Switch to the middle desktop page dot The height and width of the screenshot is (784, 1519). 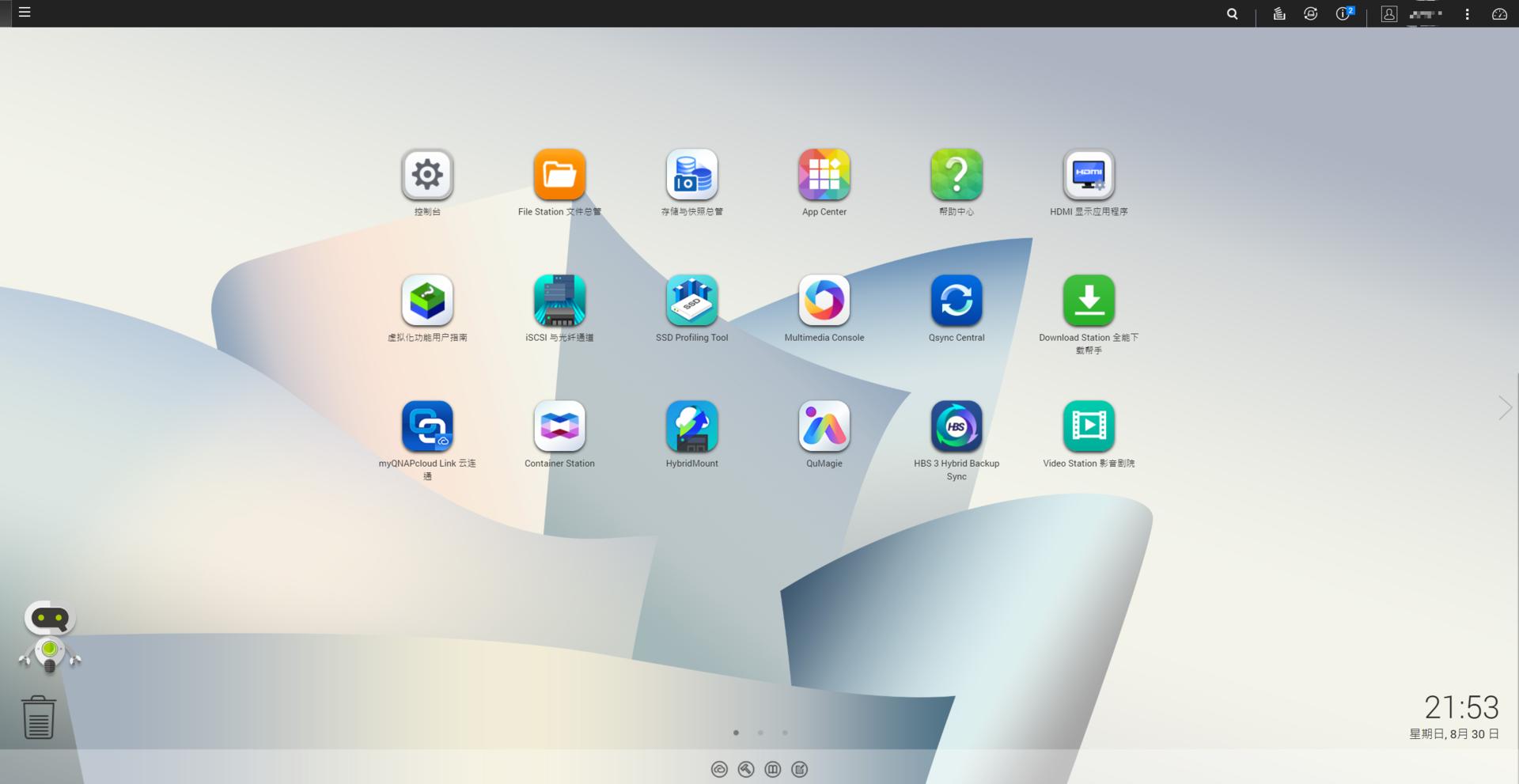pos(760,733)
